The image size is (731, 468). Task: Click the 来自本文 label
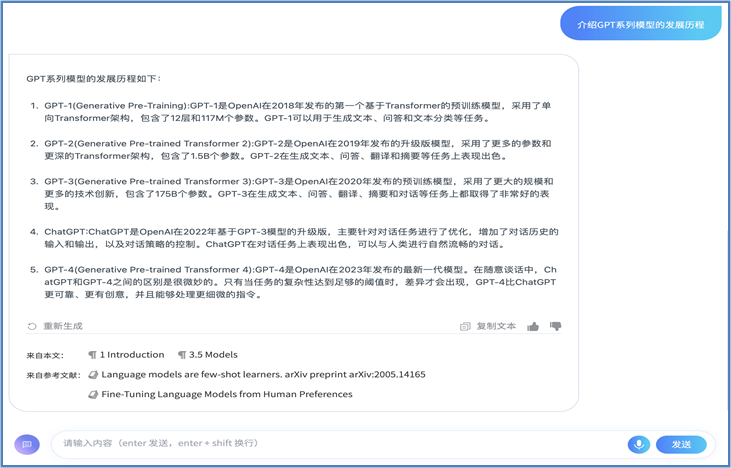click(45, 356)
